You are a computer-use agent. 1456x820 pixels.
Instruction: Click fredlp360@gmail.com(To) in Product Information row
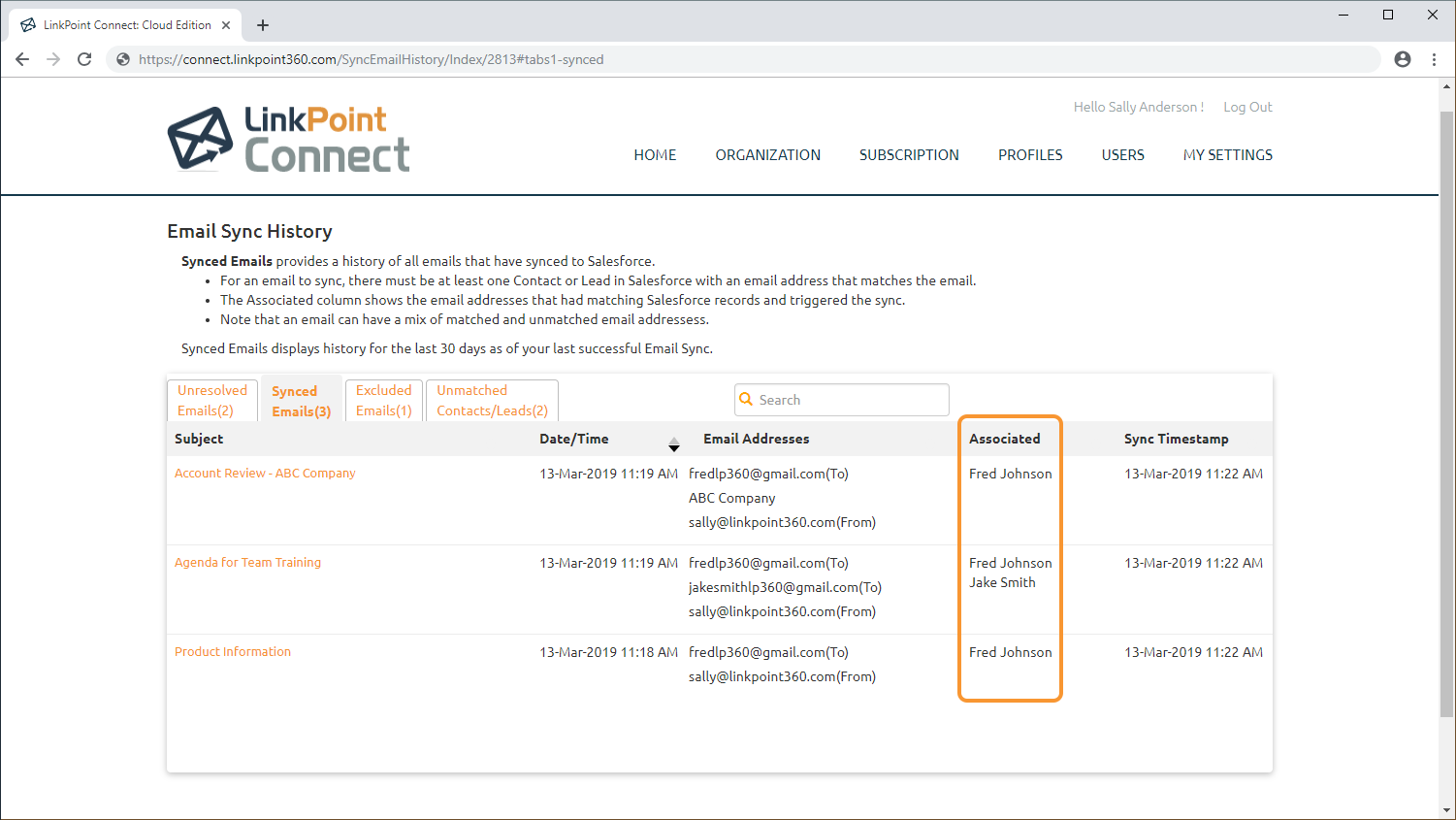[x=768, y=652]
